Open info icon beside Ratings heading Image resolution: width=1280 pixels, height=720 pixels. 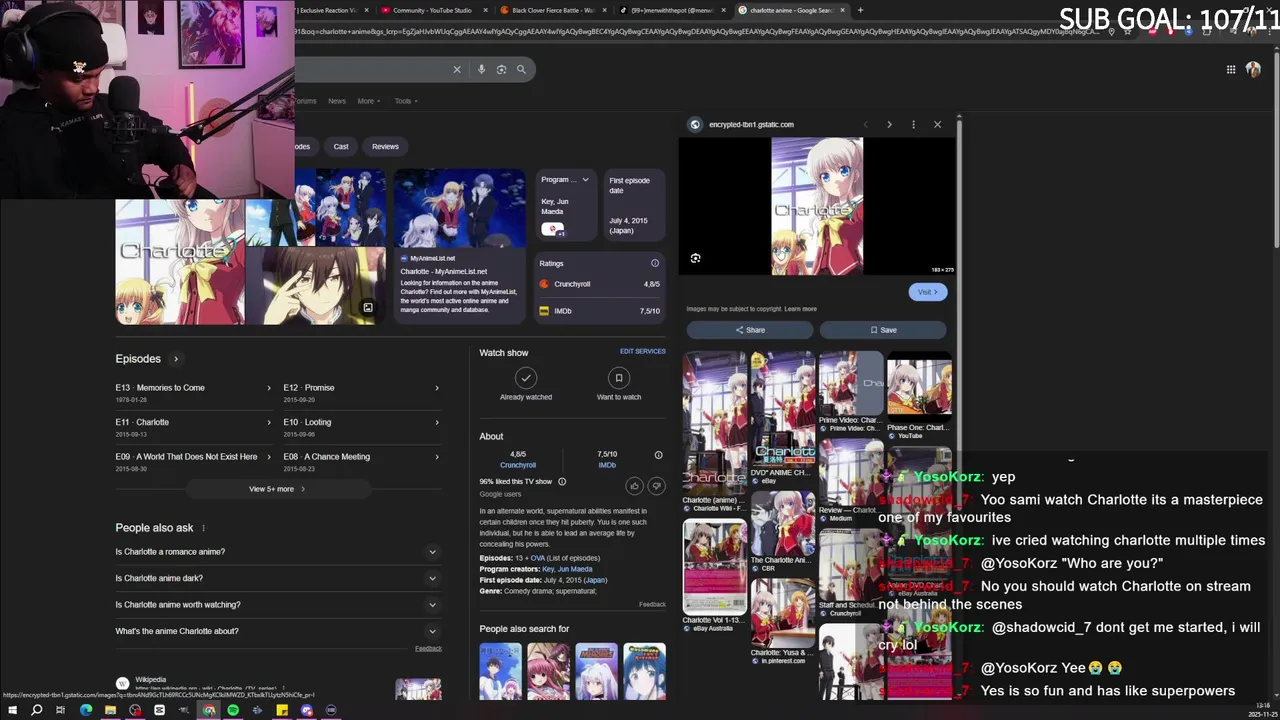[x=655, y=263]
